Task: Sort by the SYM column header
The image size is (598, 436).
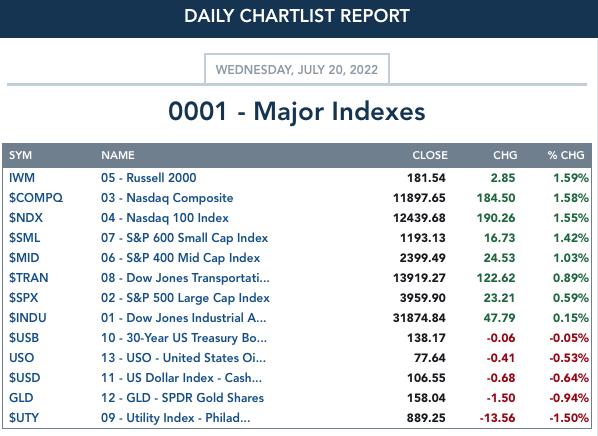Action: [20, 155]
